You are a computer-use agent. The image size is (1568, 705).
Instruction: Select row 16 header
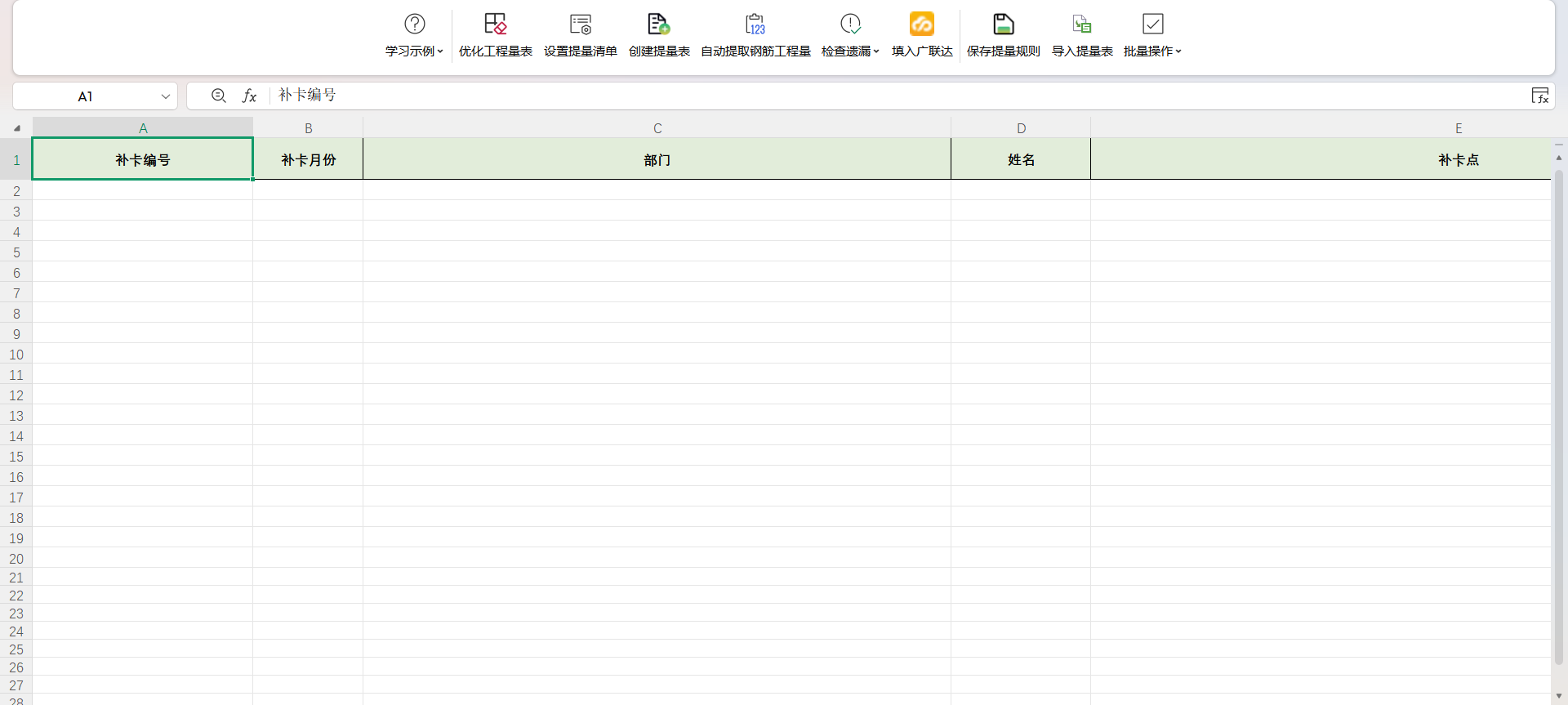coord(16,476)
